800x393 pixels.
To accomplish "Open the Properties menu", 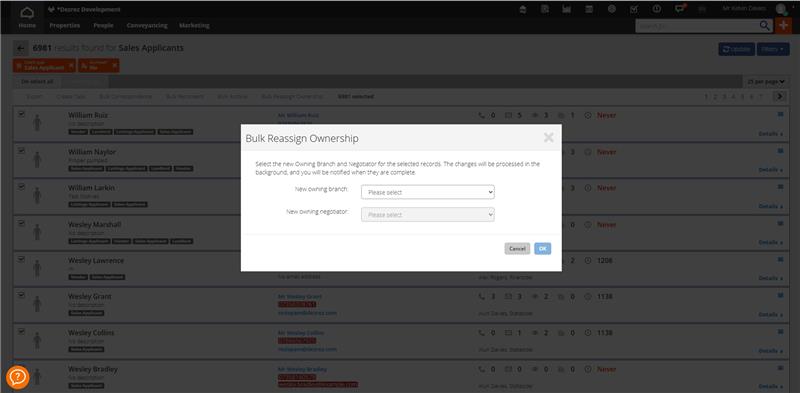I will [65, 26].
